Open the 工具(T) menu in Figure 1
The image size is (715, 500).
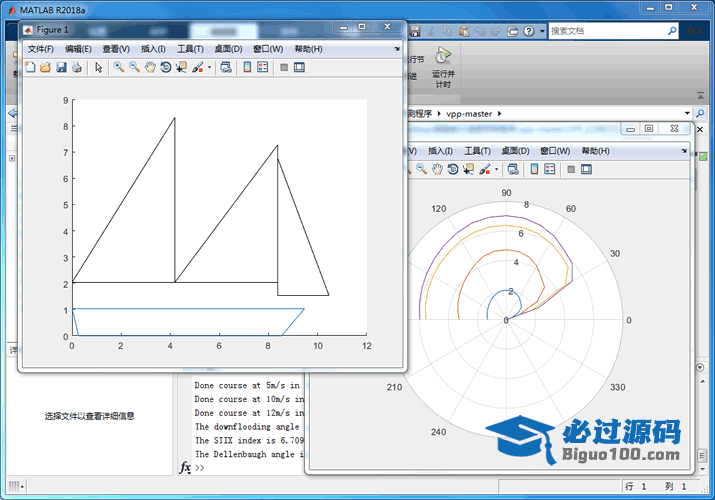190,49
